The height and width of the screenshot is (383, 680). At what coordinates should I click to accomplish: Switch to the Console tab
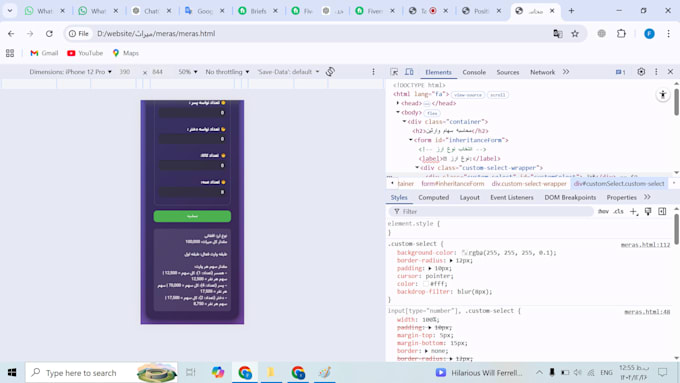474,72
